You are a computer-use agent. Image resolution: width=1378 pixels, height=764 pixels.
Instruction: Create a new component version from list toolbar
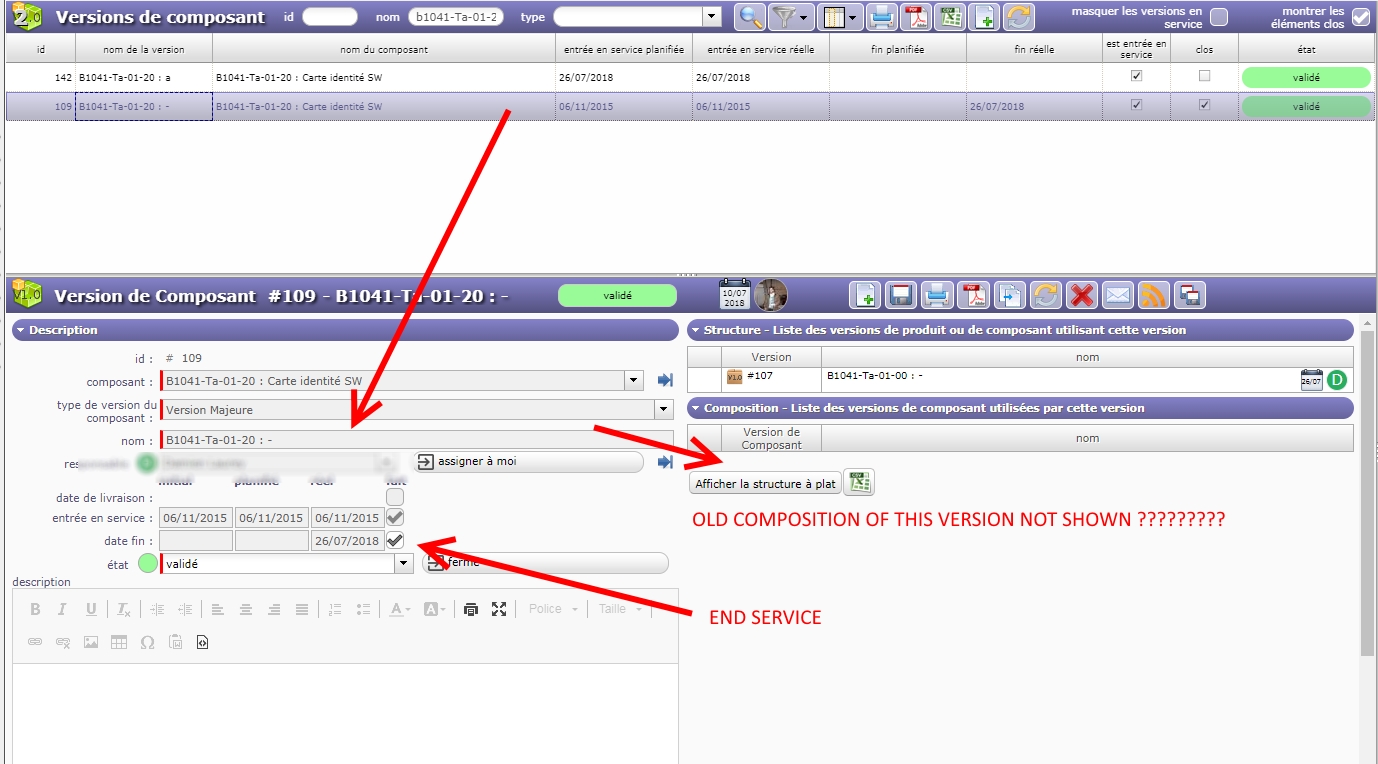tap(986, 16)
